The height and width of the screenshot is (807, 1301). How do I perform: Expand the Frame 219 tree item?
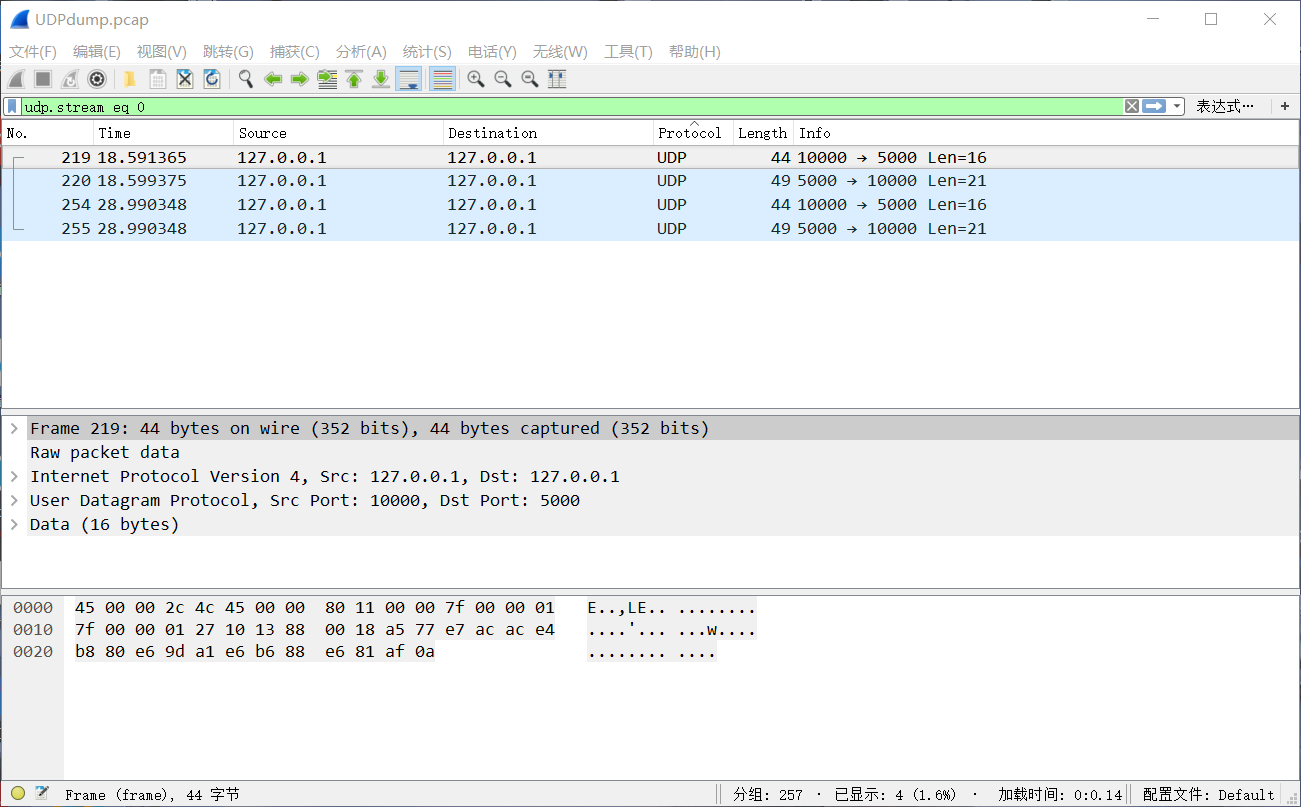pos(14,428)
